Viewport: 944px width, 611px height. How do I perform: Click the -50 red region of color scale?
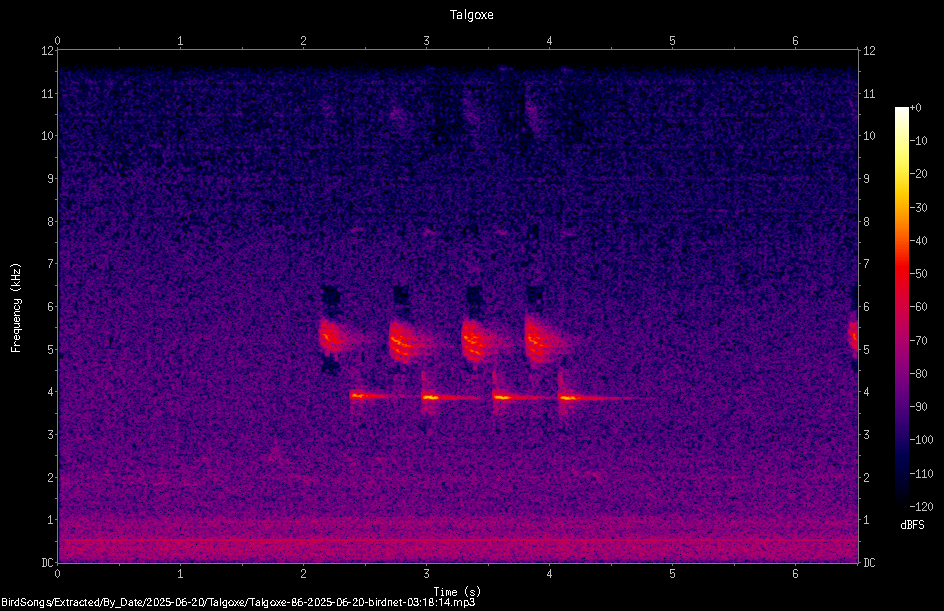click(901, 274)
